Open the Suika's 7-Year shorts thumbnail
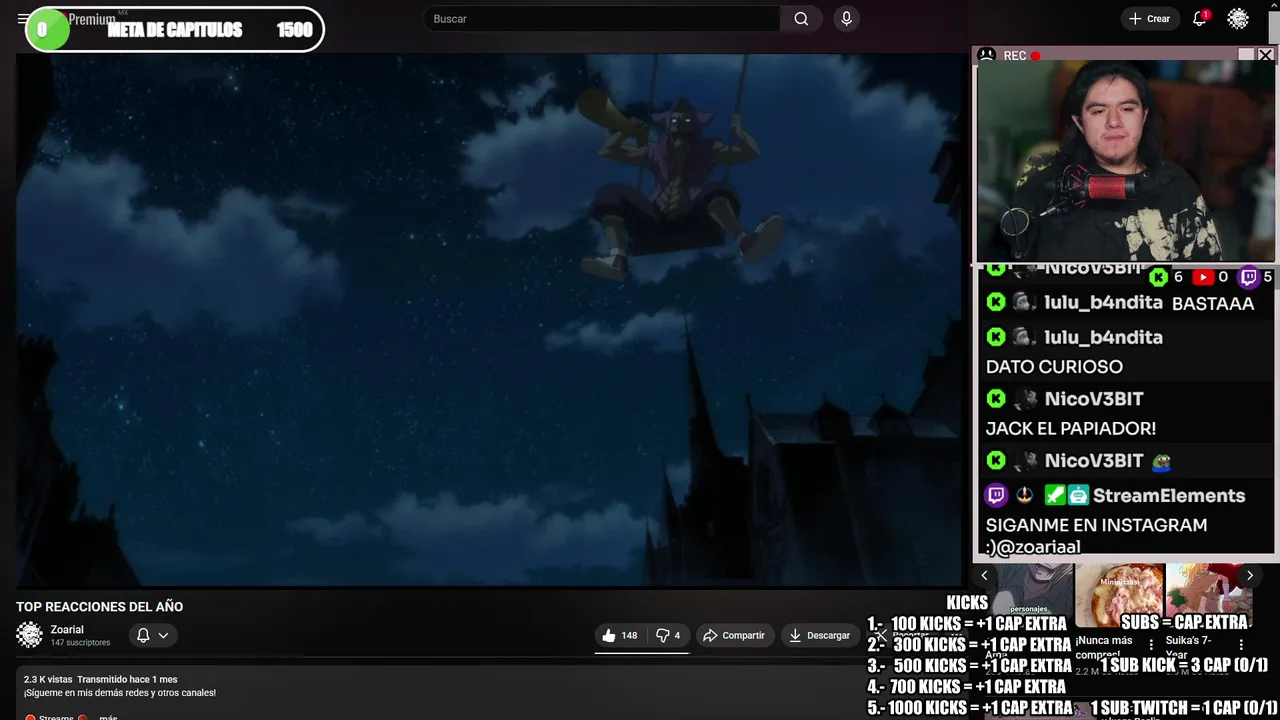Image resolution: width=1280 pixels, height=720 pixels. click(x=1208, y=597)
